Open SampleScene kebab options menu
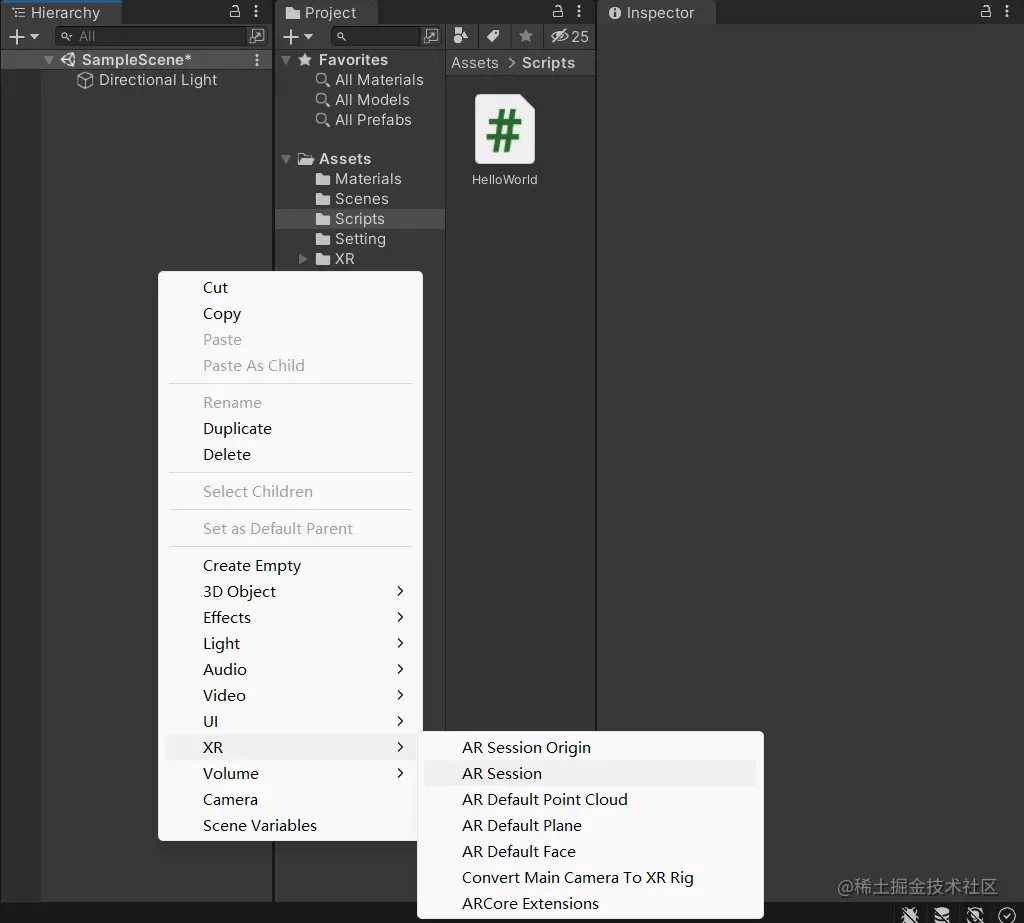The height and width of the screenshot is (923, 1024). 257,59
